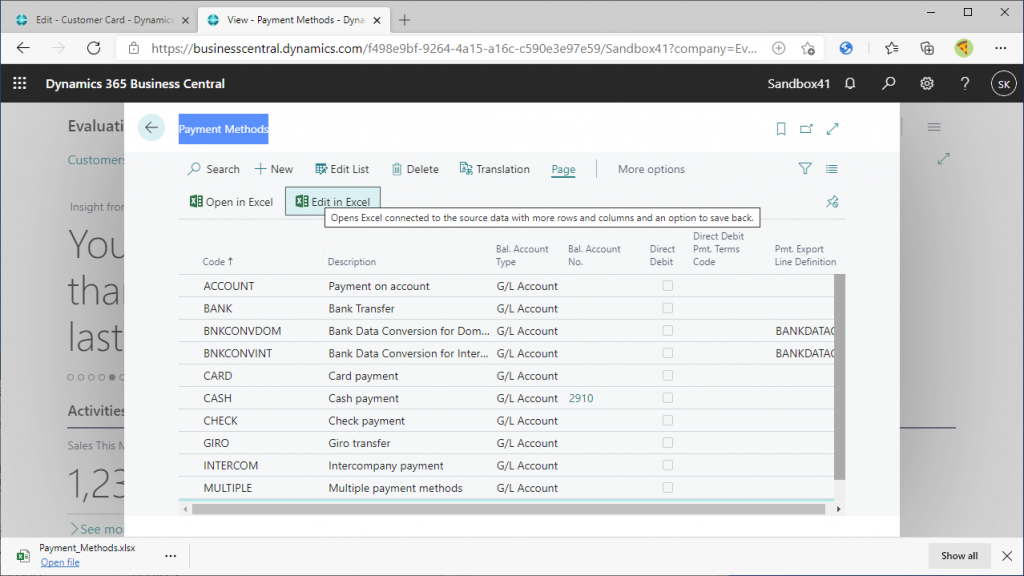Bookmark the Payment Methods page
The image size is (1024, 576).
tap(780, 129)
